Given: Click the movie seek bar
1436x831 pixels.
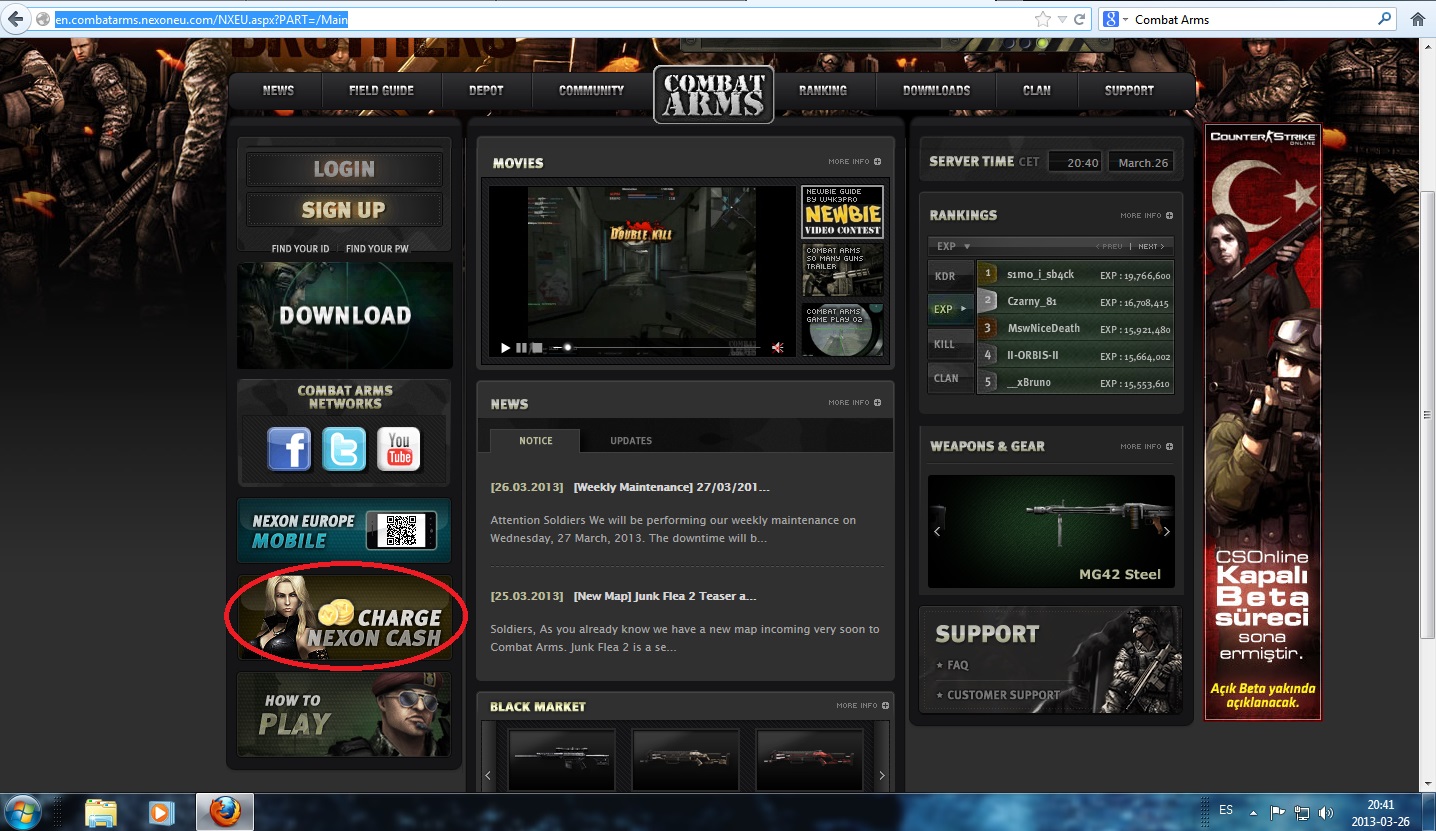Looking at the screenshot, I should click(656, 348).
